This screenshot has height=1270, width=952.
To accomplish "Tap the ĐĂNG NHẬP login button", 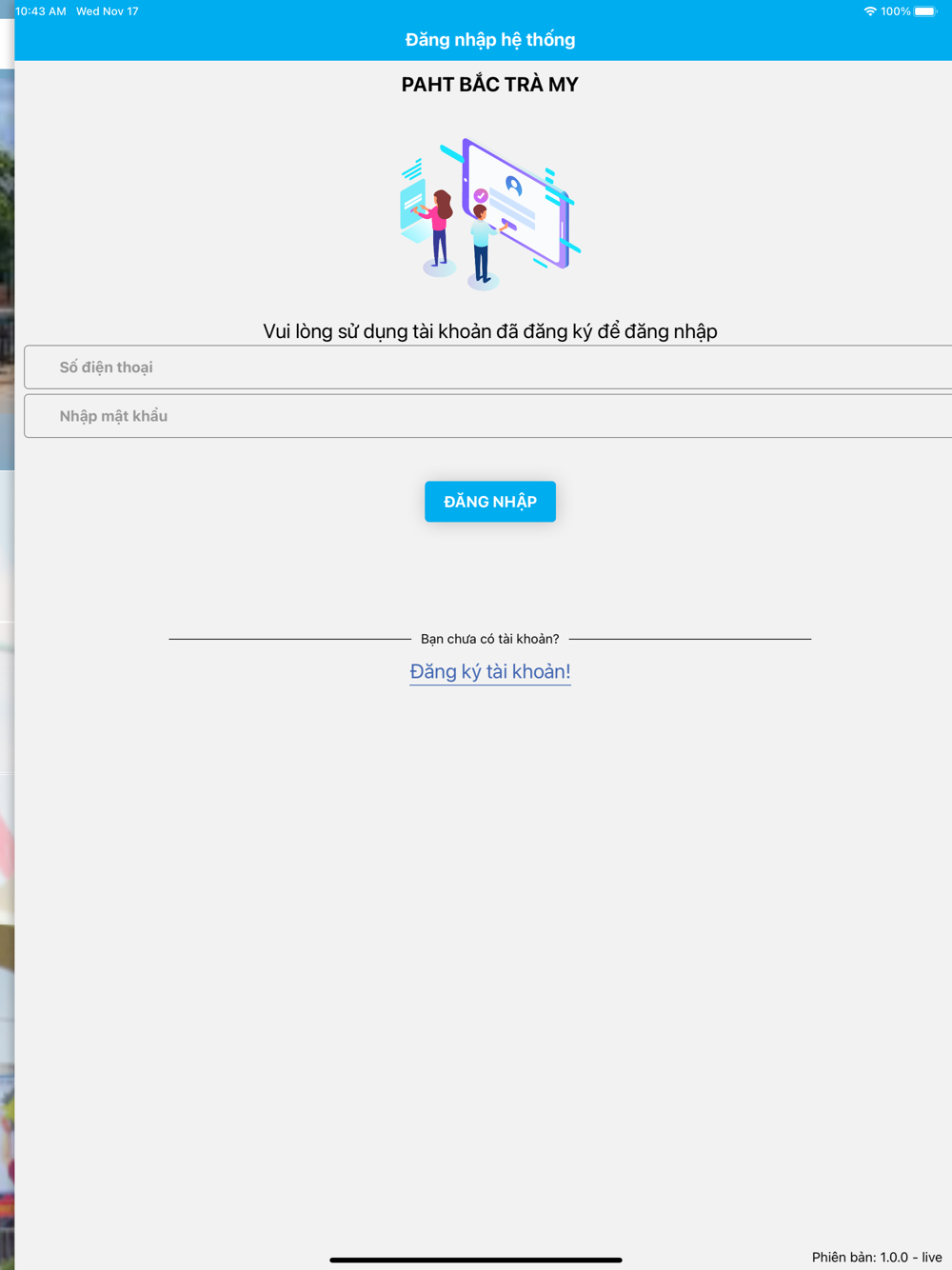I will (490, 502).
